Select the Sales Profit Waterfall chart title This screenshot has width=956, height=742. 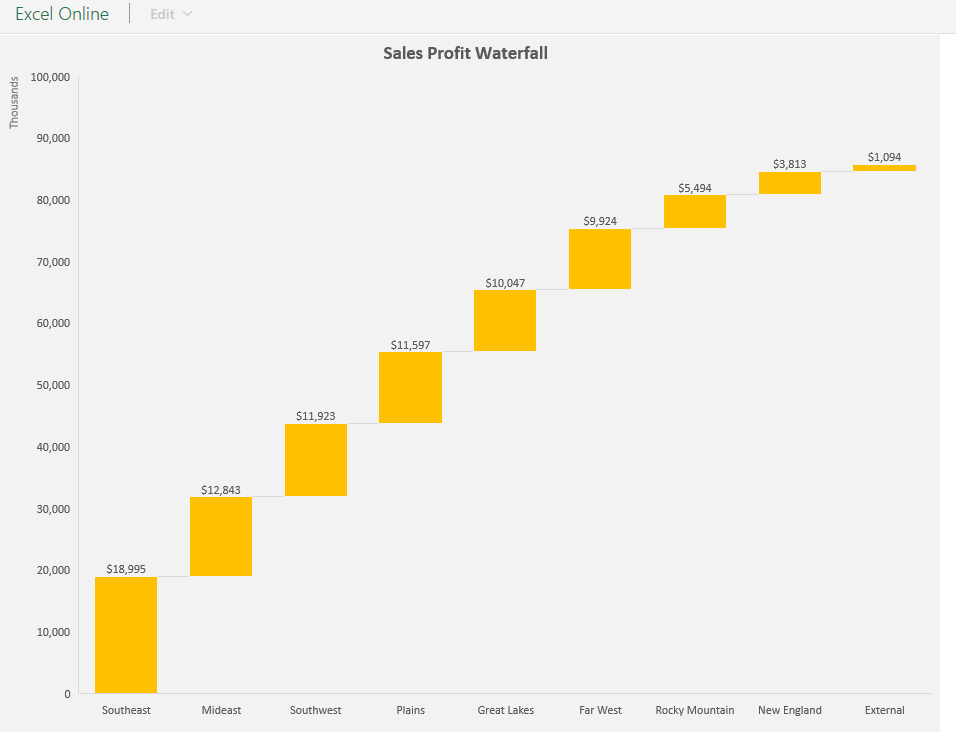coord(465,53)
